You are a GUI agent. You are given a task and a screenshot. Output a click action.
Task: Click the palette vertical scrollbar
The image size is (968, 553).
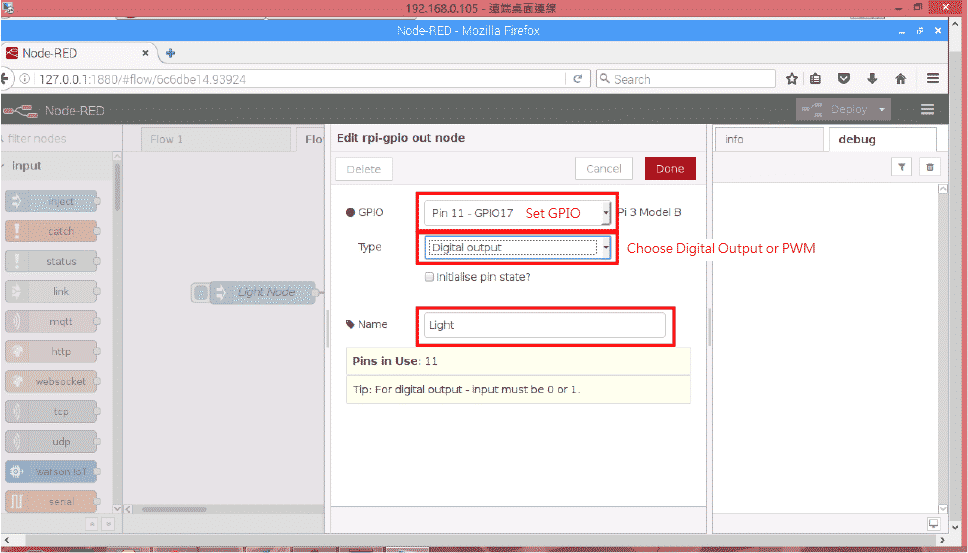(117, 185)
